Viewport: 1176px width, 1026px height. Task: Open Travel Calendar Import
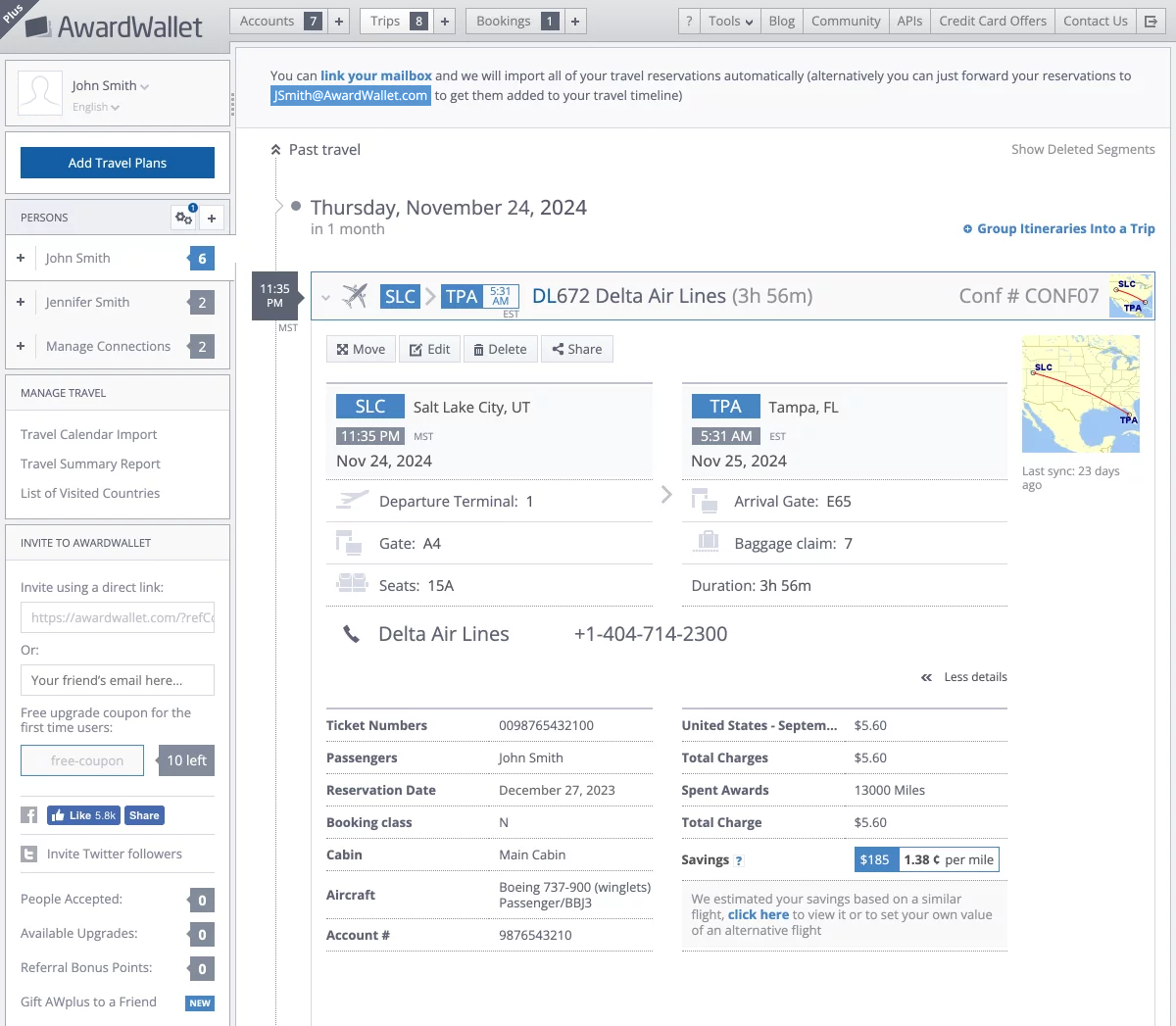coord(88,434)
